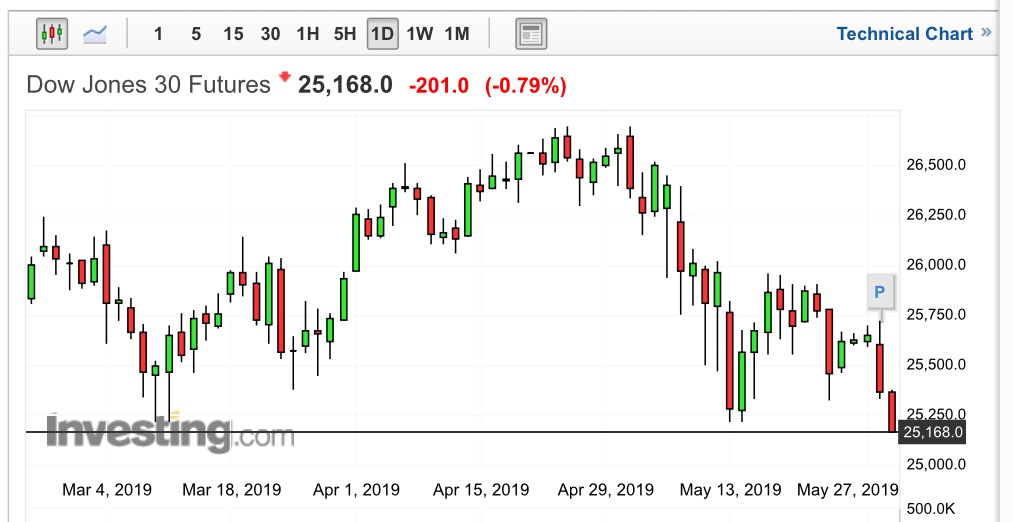Open the Technical Chart link

pos(904,34)
